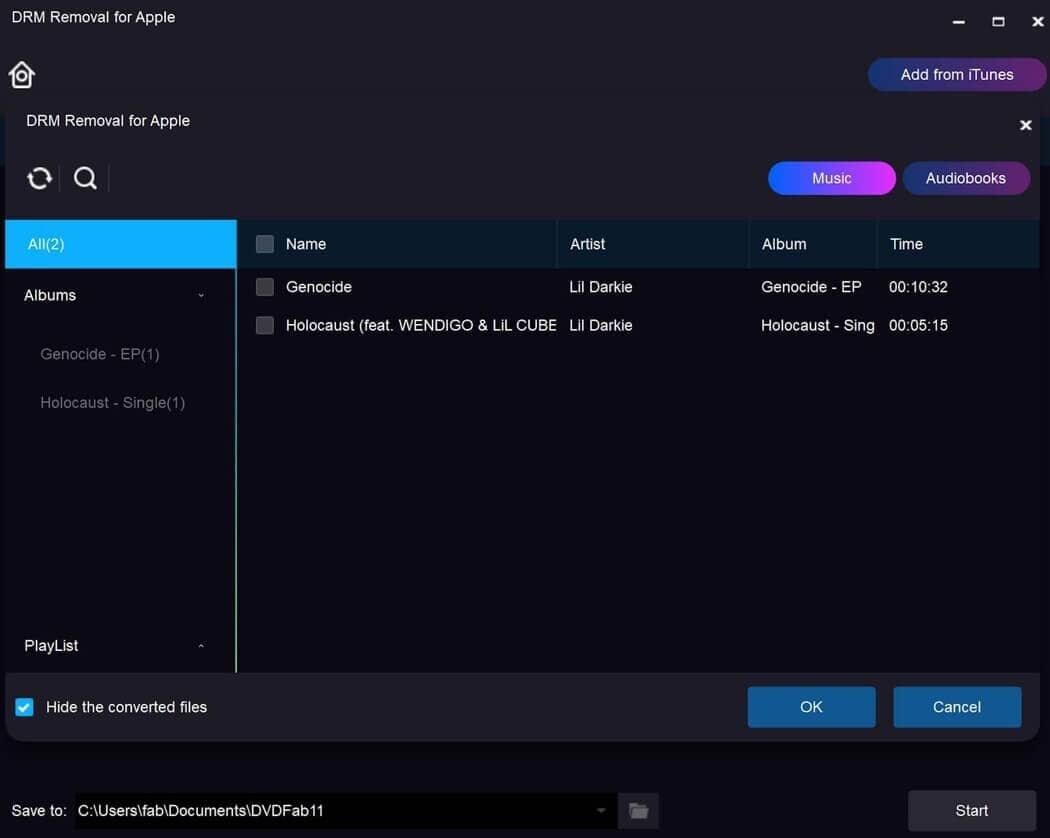Image resolution: width=1050 pixels, height=838 pixels.
Task: Check the Holocaust track checkbox
Action: point(265,326)
